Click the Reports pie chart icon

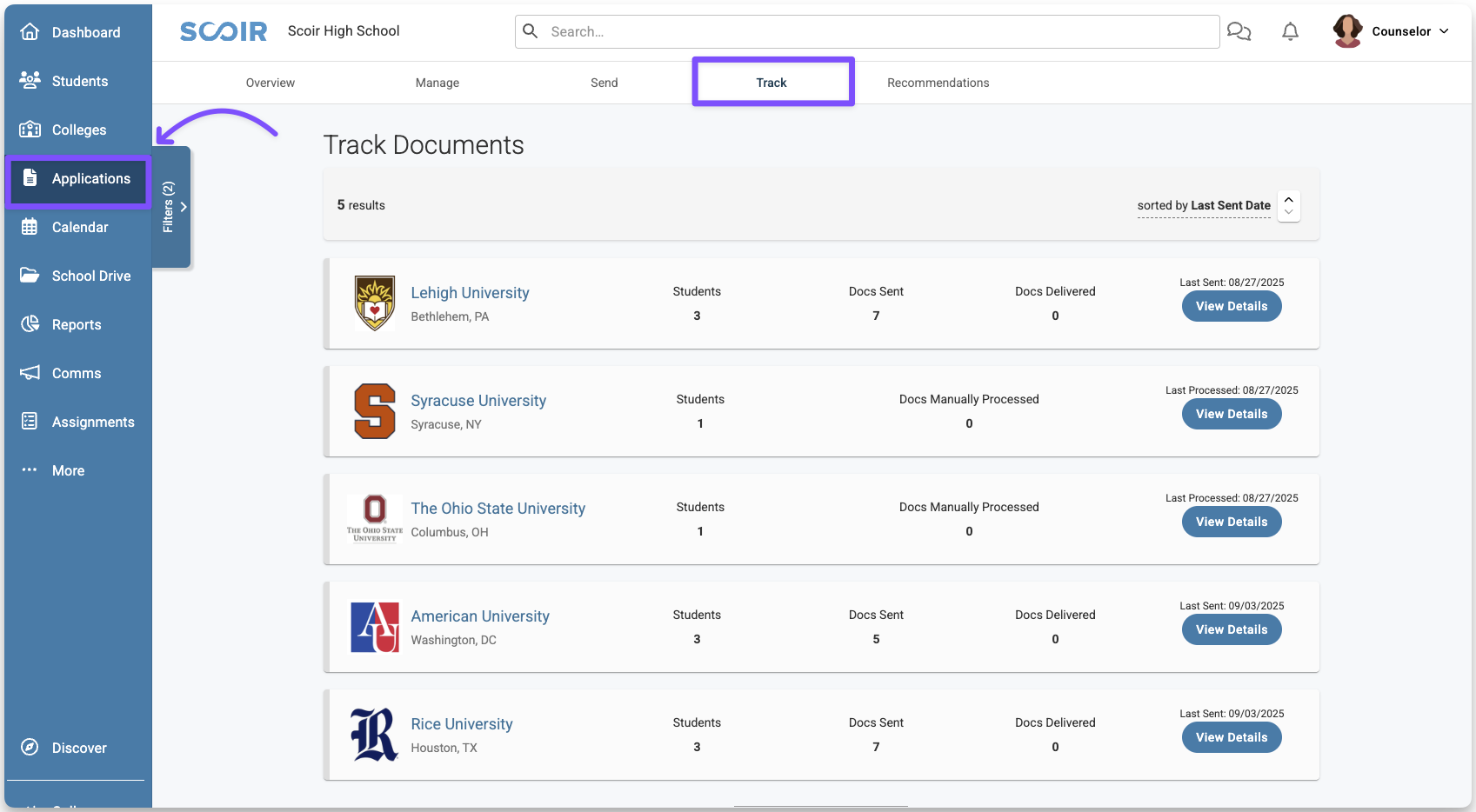30,324
